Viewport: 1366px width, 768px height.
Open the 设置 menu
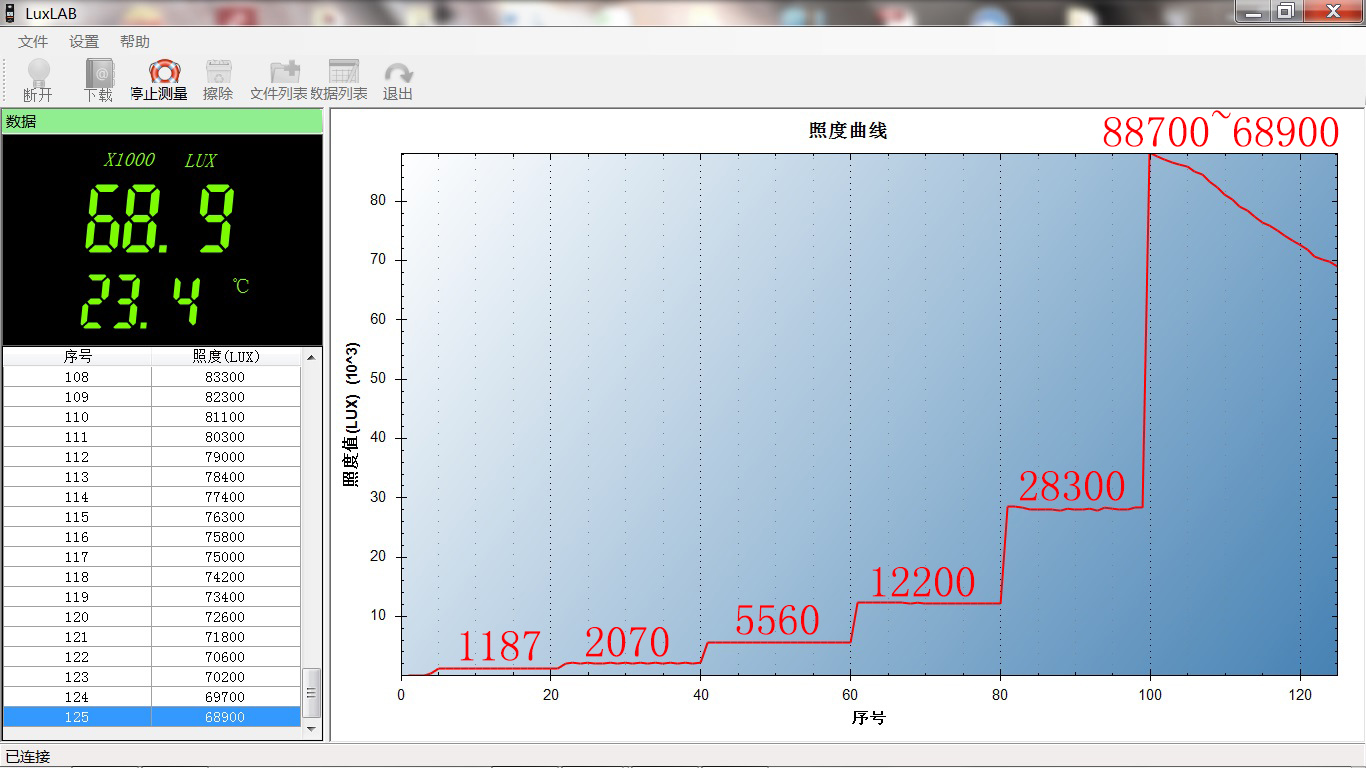click(84, 42)
